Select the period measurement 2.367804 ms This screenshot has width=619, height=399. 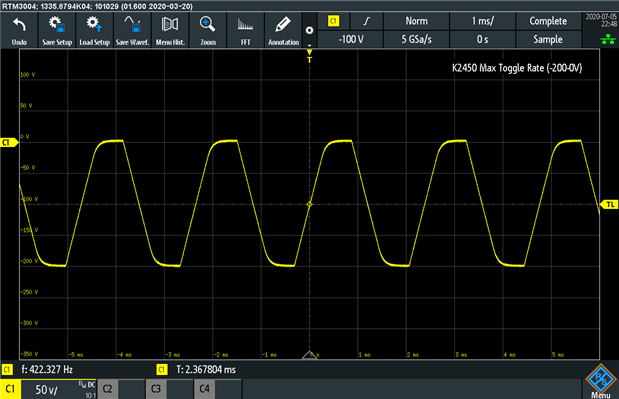[x=206, y=370]
